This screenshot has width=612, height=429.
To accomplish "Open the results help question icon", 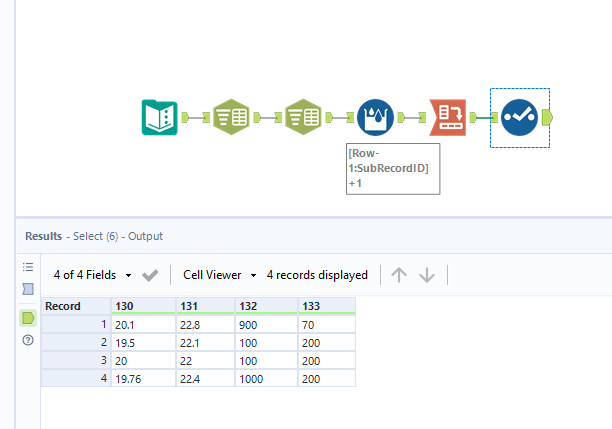I will click(28, 341).
